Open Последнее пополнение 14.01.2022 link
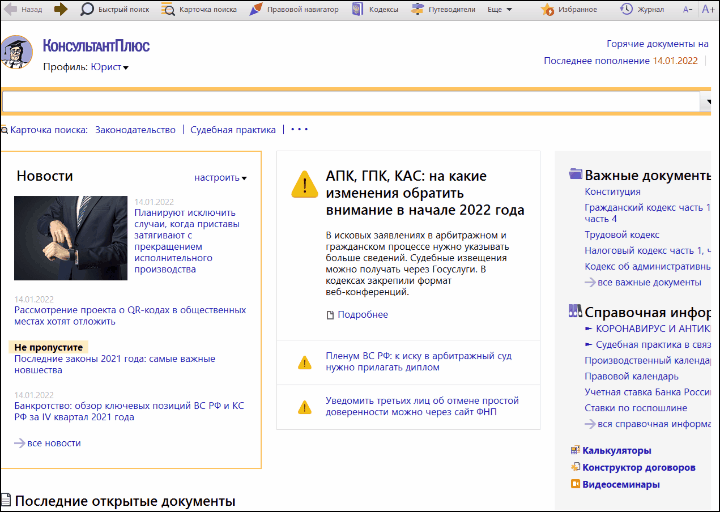This screenshot has width=720, height=512. pyautogui.click(x=620, y=61)
